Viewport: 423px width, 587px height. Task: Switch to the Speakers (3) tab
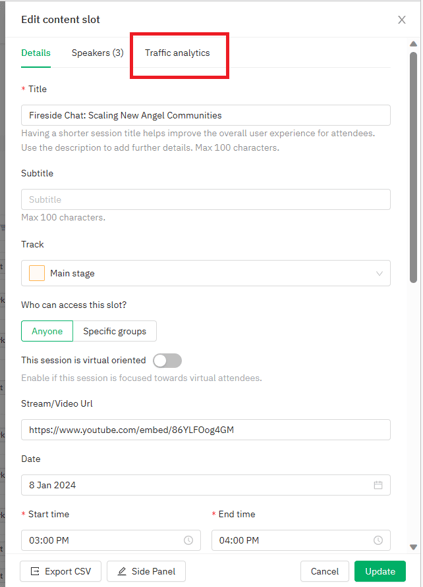[97, 53]
